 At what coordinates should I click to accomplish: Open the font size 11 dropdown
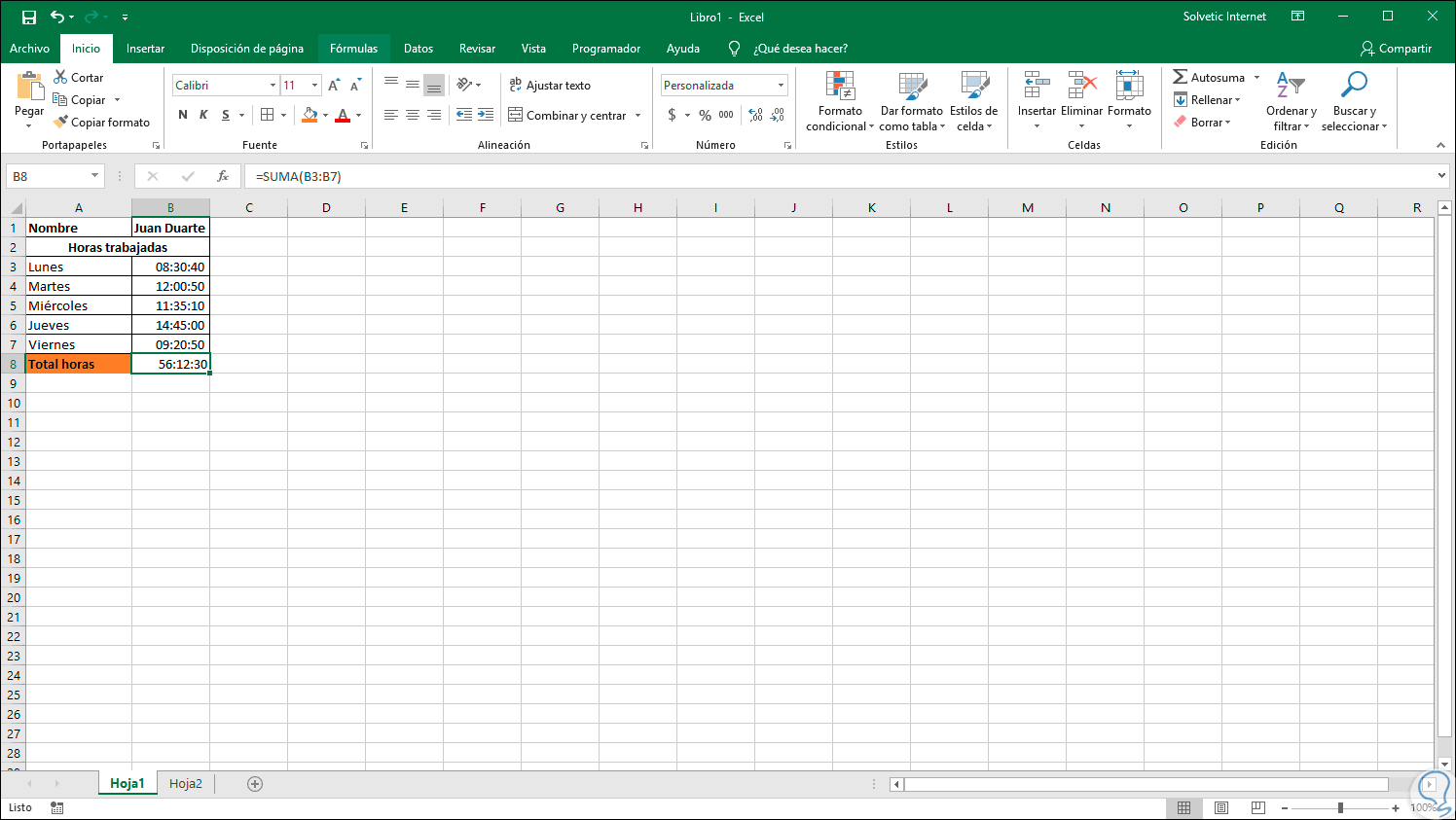[314, 86]
